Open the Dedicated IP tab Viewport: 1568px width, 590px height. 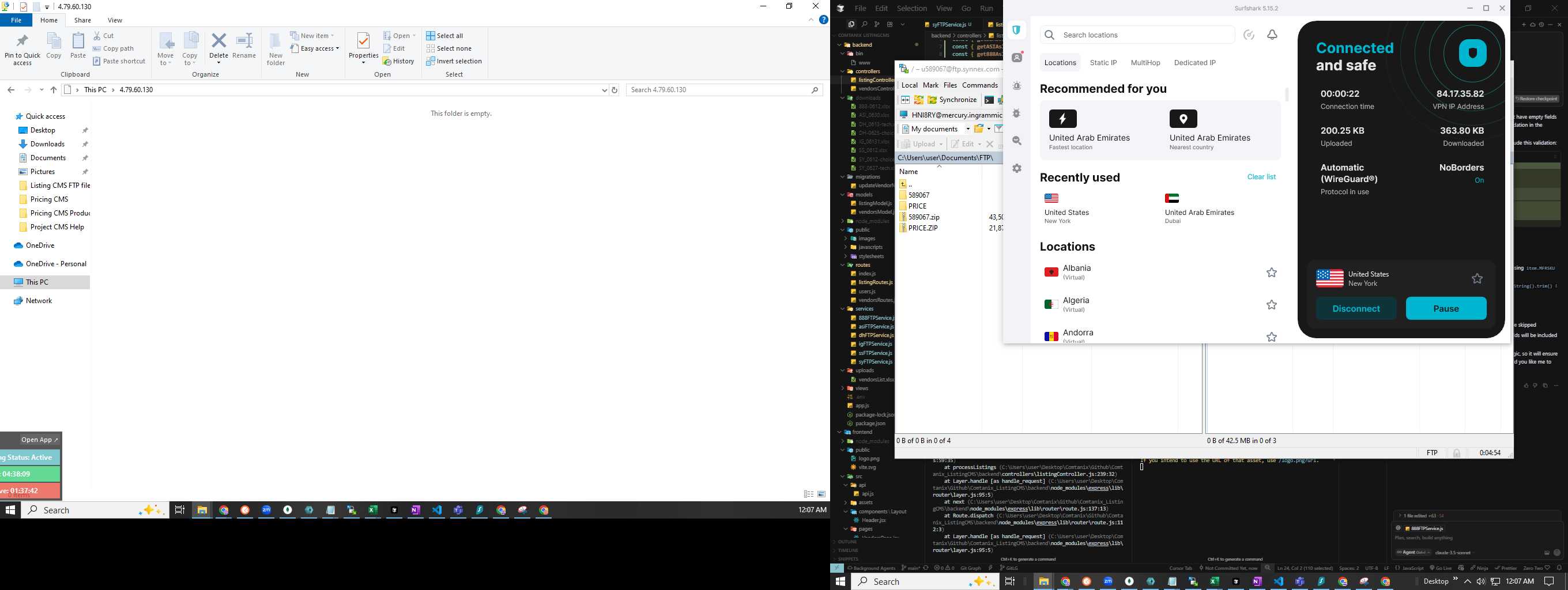point(1195,63)
